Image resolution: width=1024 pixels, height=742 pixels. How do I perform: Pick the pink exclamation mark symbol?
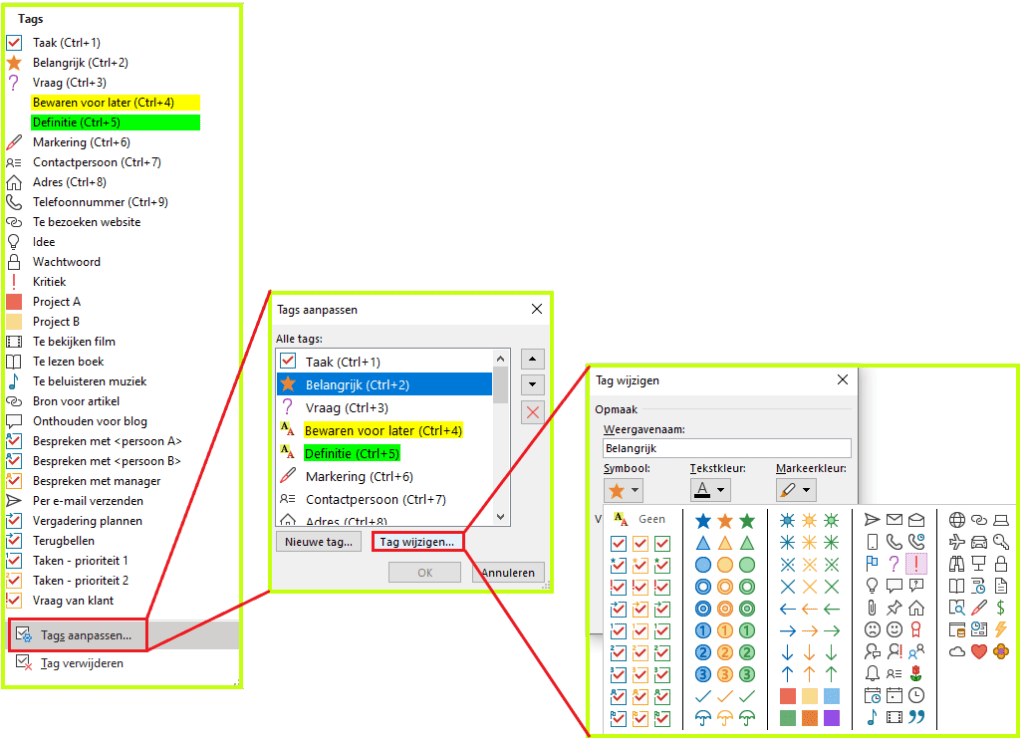click(916, 564)
